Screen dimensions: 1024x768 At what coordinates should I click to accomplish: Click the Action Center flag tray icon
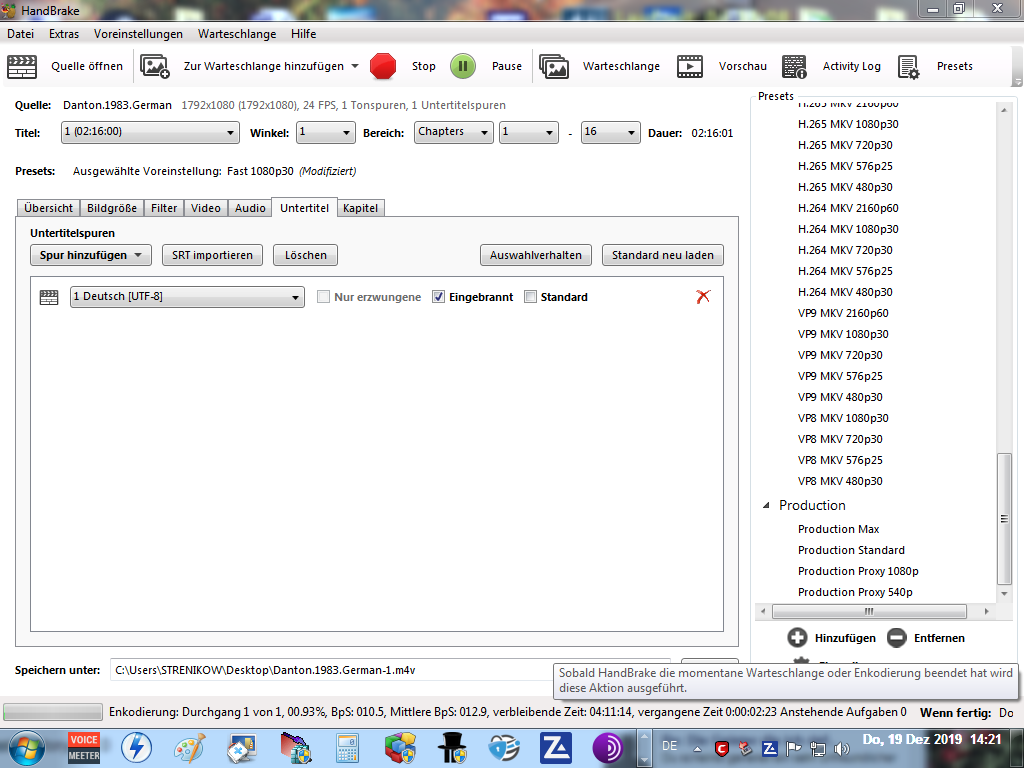(x=793, y=748)
